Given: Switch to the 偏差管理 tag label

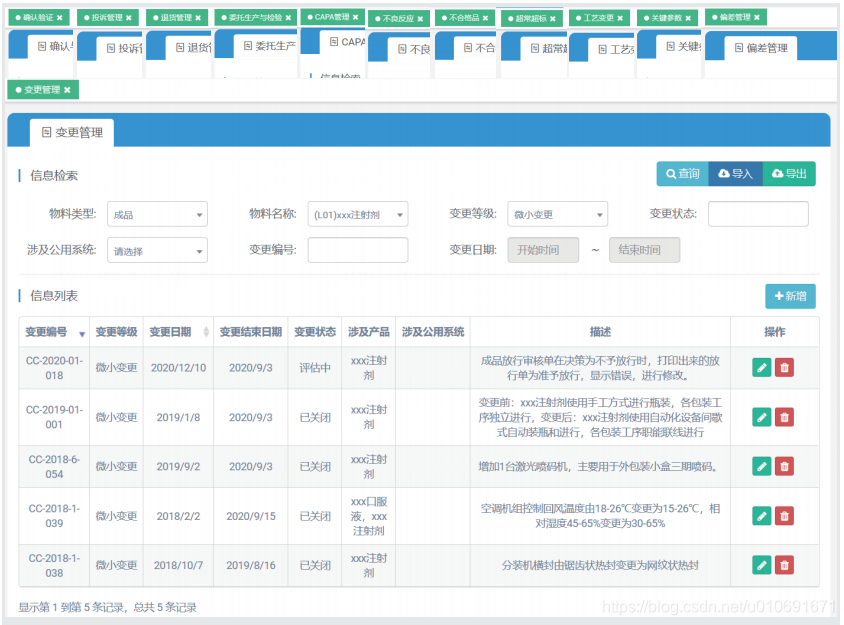Looking at the screenshot, I should [735, 17].
